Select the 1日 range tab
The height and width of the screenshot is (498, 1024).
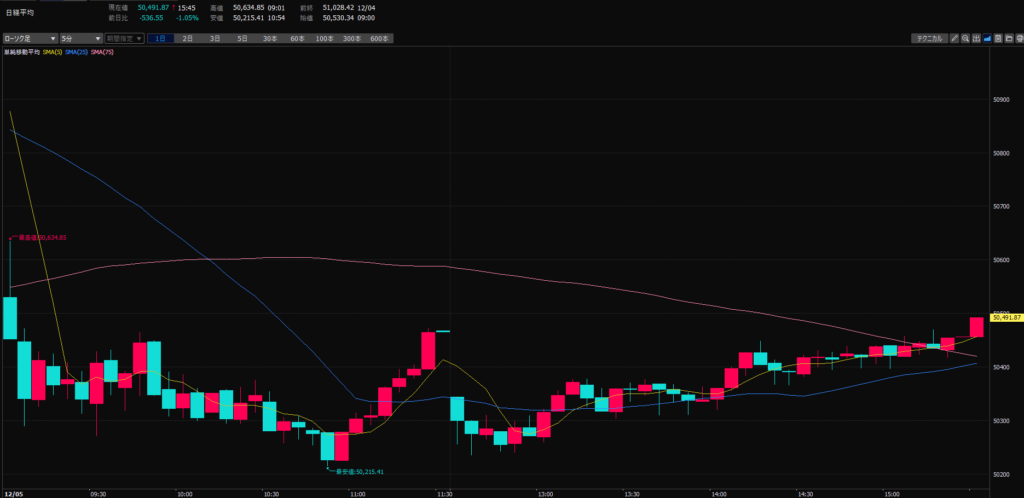[x=159, y=38]
